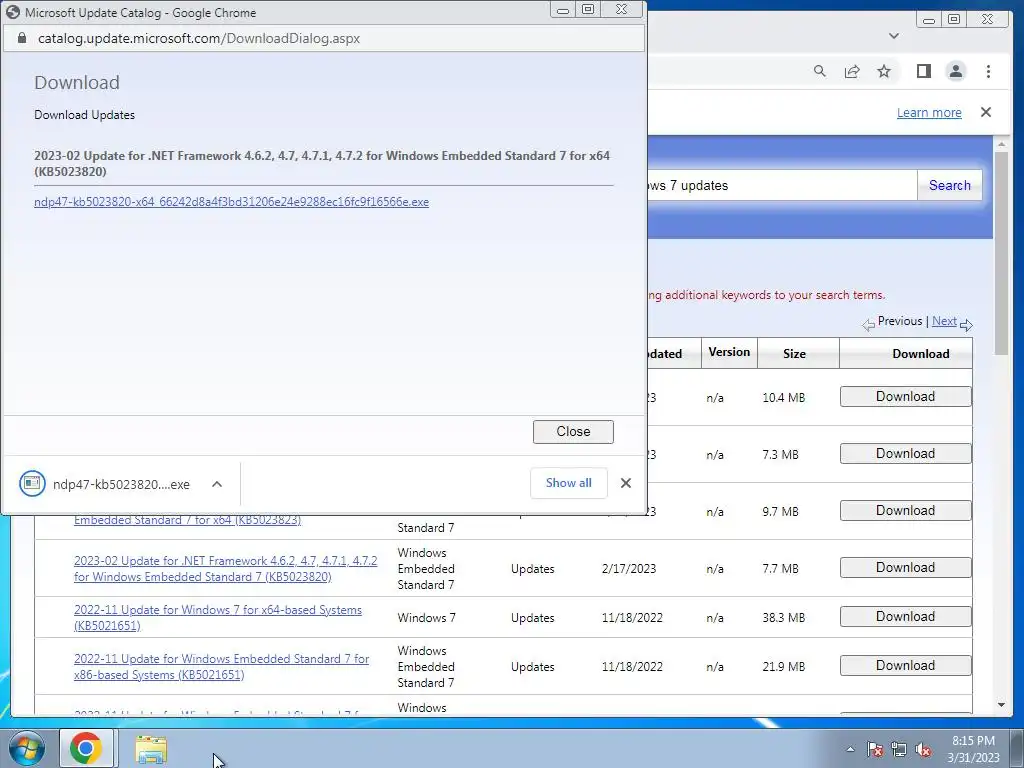1024x768 pixels.
Task: Click the ndp47-kb5023820-x64 exe download link
Action: [x=231, y=202]
